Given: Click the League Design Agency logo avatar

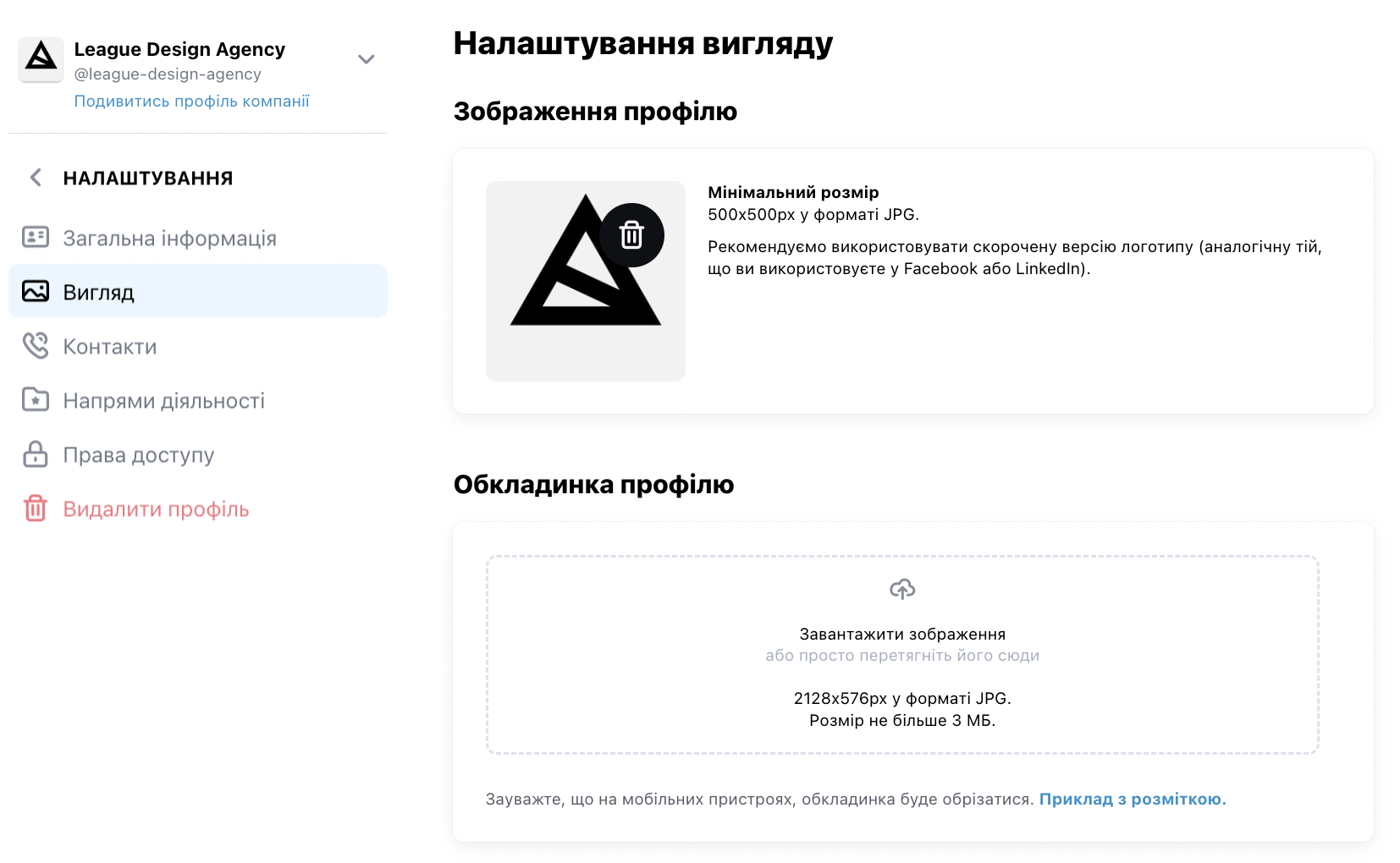Looking at the screenshot, I should point(41,59).
